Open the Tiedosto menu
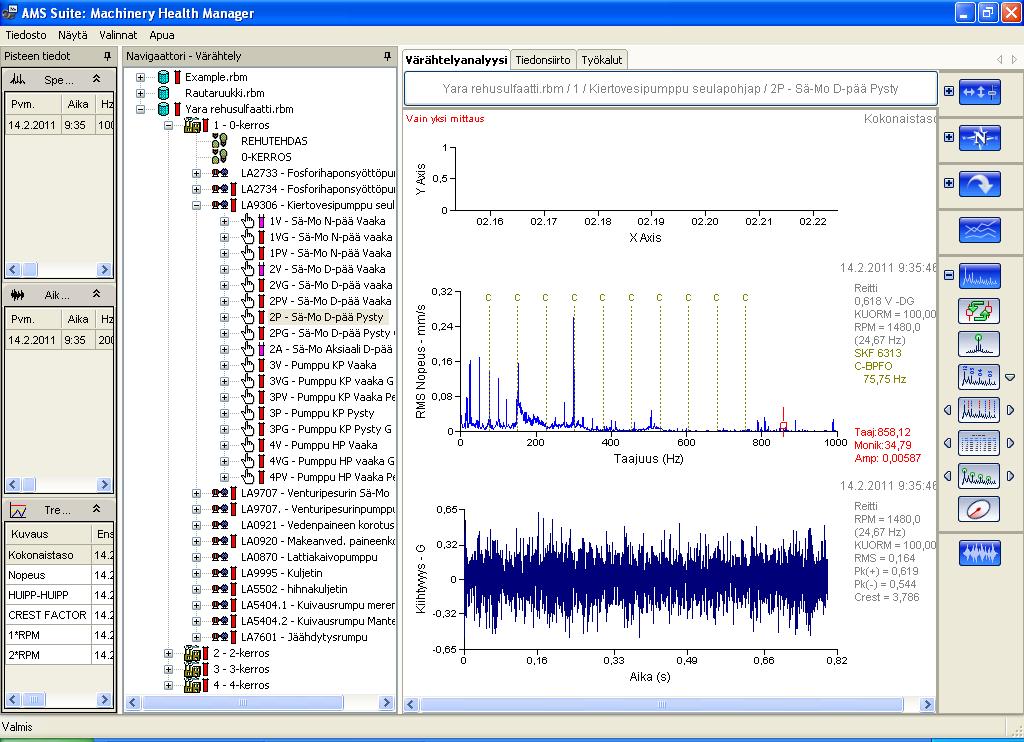The height and width of the screenshot is (742, 1024). (x=26, y=35)
